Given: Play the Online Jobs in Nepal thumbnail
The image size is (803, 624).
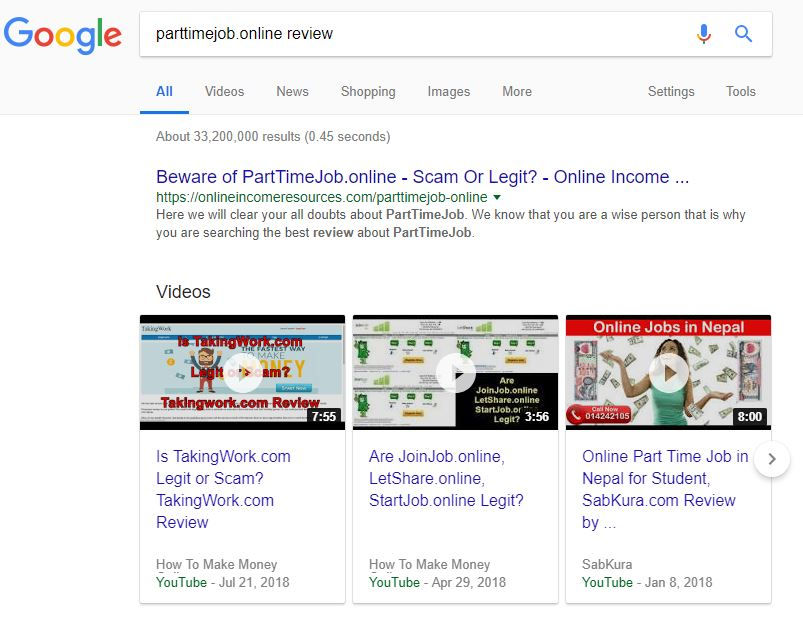Looking at the screenshot, I should point(668,372).
